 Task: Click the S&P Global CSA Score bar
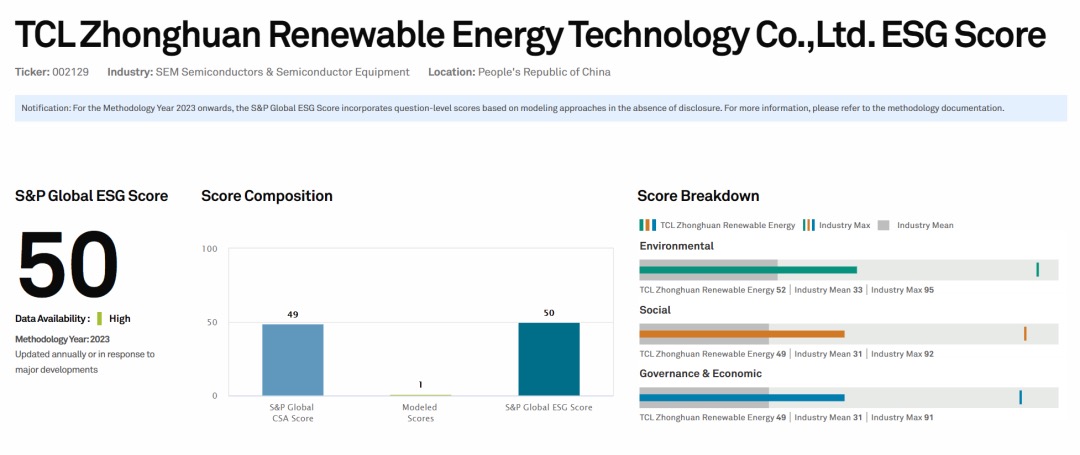coord(292,359)
